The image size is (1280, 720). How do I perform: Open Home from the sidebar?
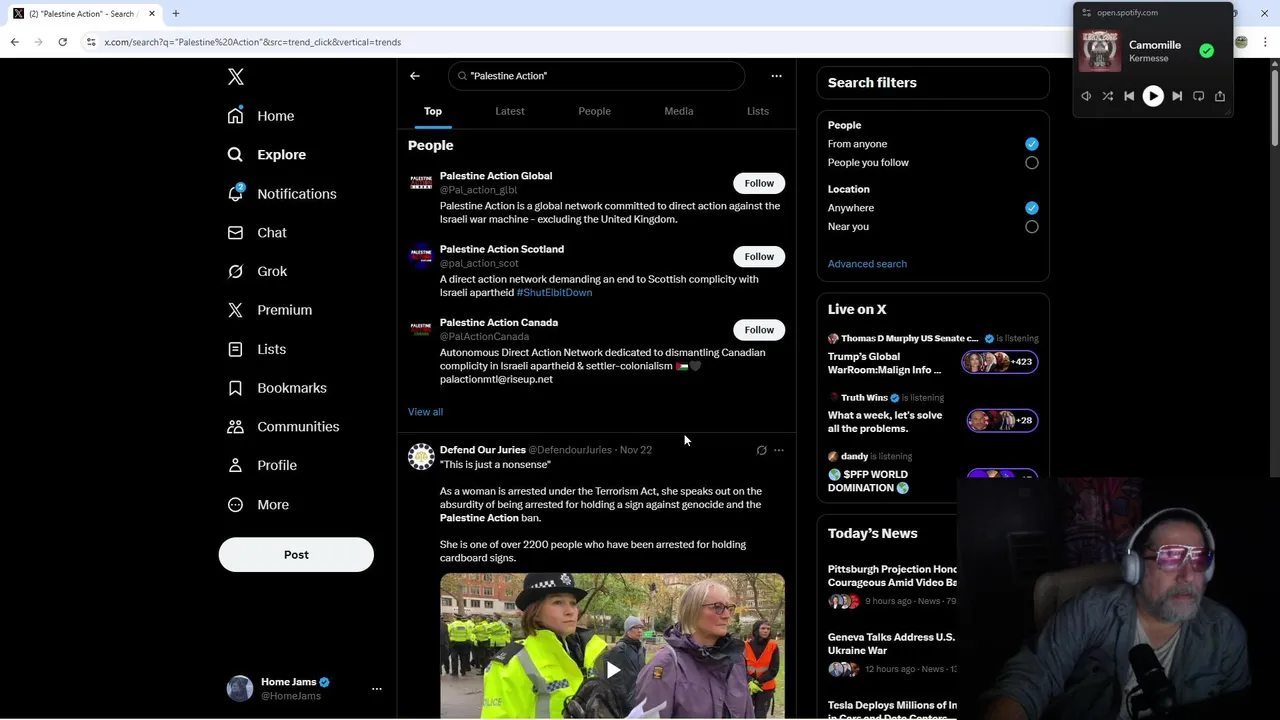(261, 116)
